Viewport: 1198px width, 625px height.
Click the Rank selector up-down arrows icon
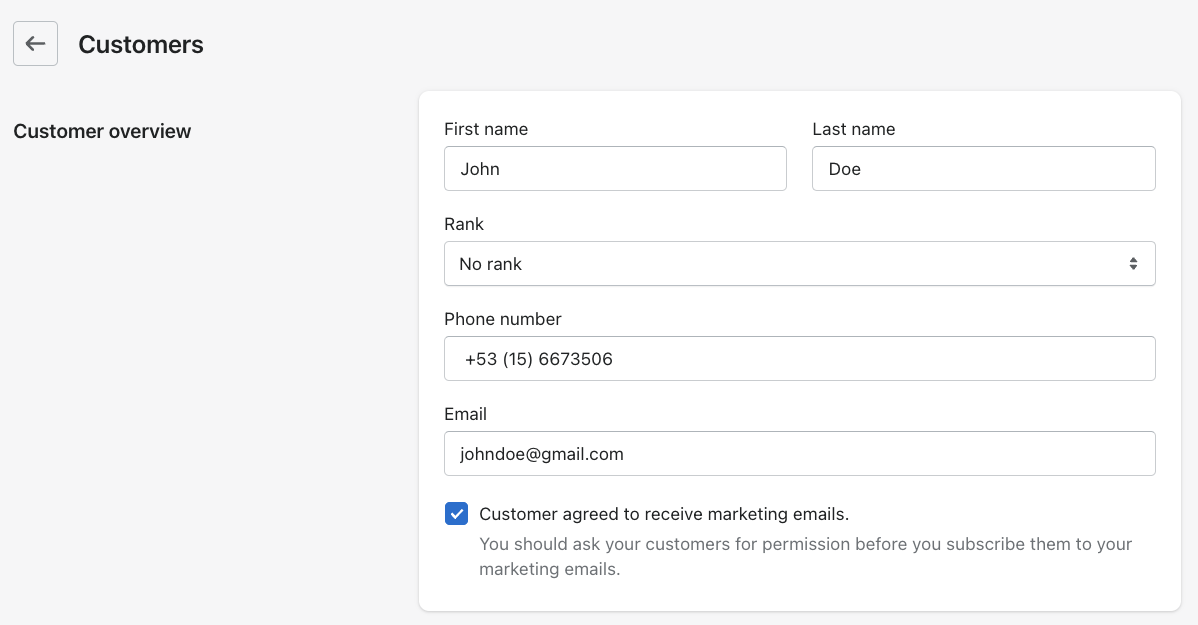pos(1133,264)
